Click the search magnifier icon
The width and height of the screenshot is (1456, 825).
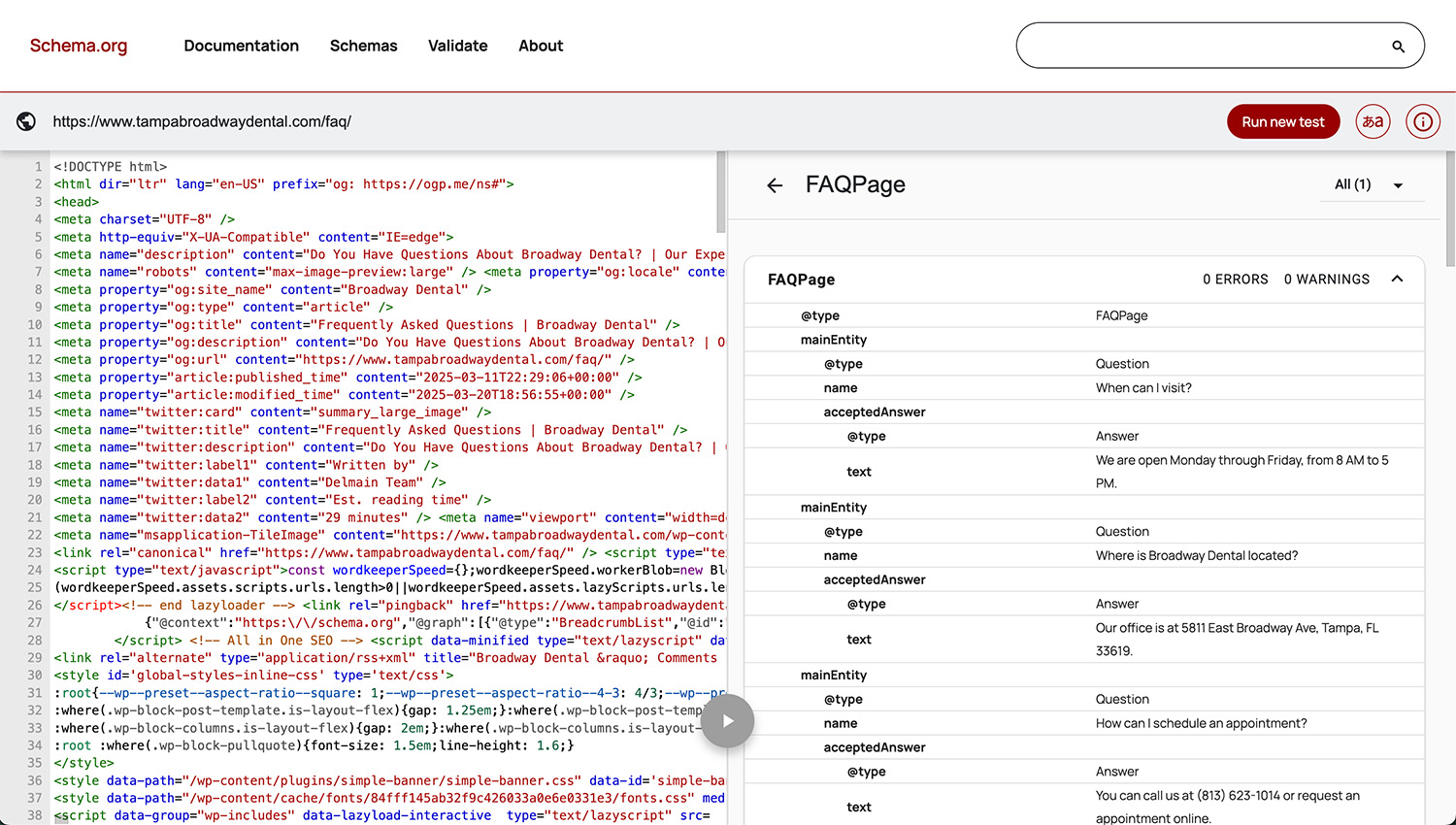(1398, 47)
